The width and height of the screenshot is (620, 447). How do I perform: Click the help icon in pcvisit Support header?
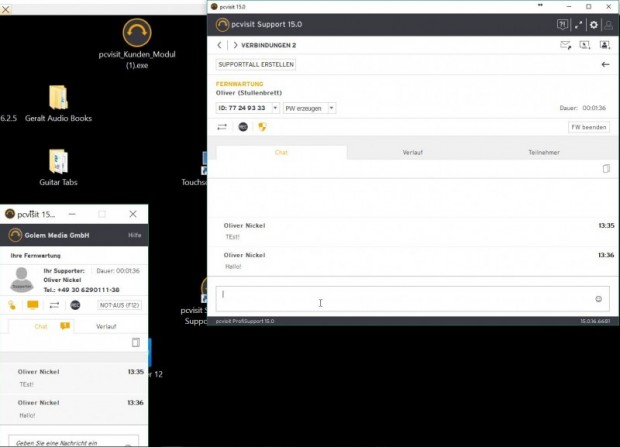(x=562, y=25)
